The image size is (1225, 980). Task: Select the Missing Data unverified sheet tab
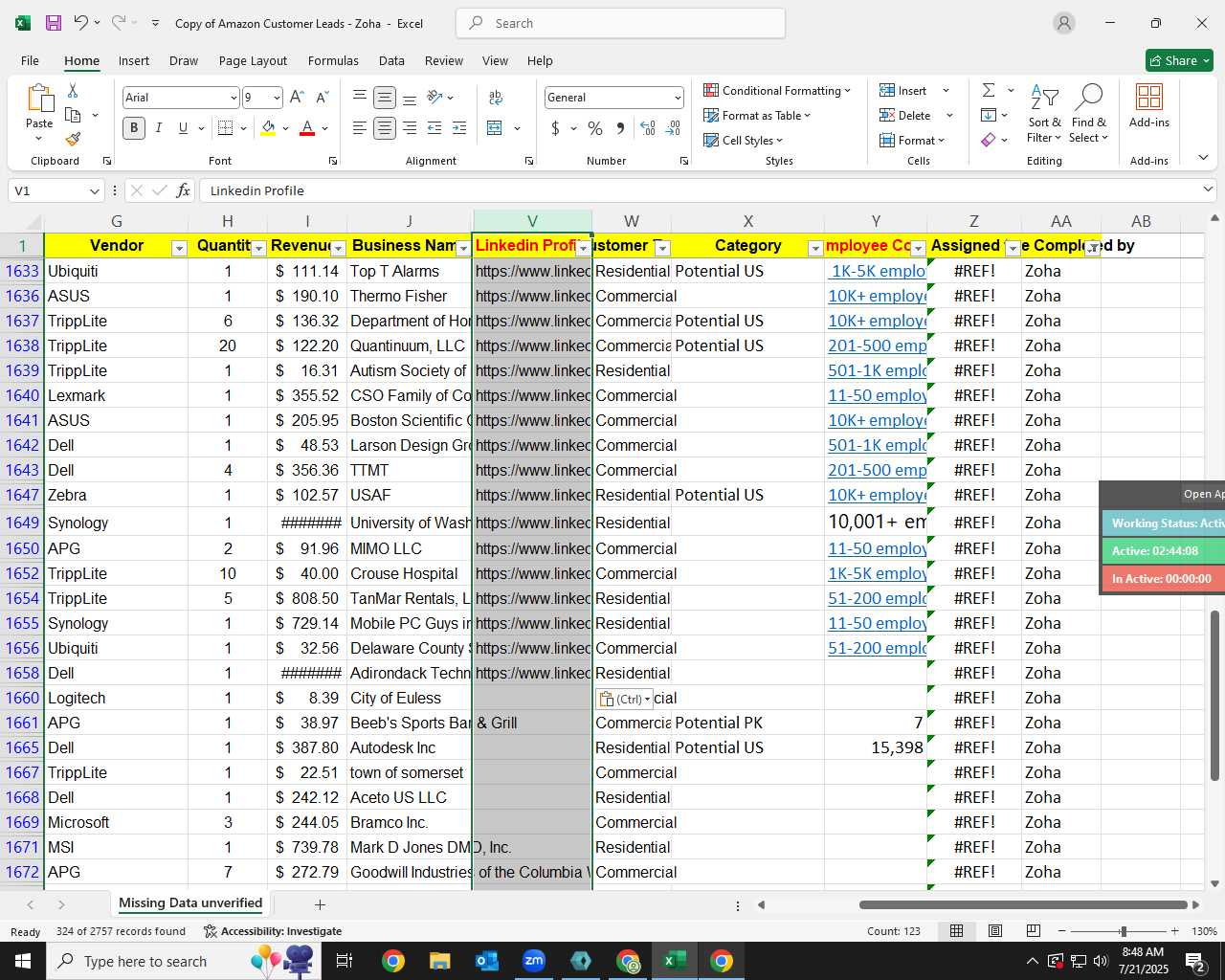(x=190, y=903)
